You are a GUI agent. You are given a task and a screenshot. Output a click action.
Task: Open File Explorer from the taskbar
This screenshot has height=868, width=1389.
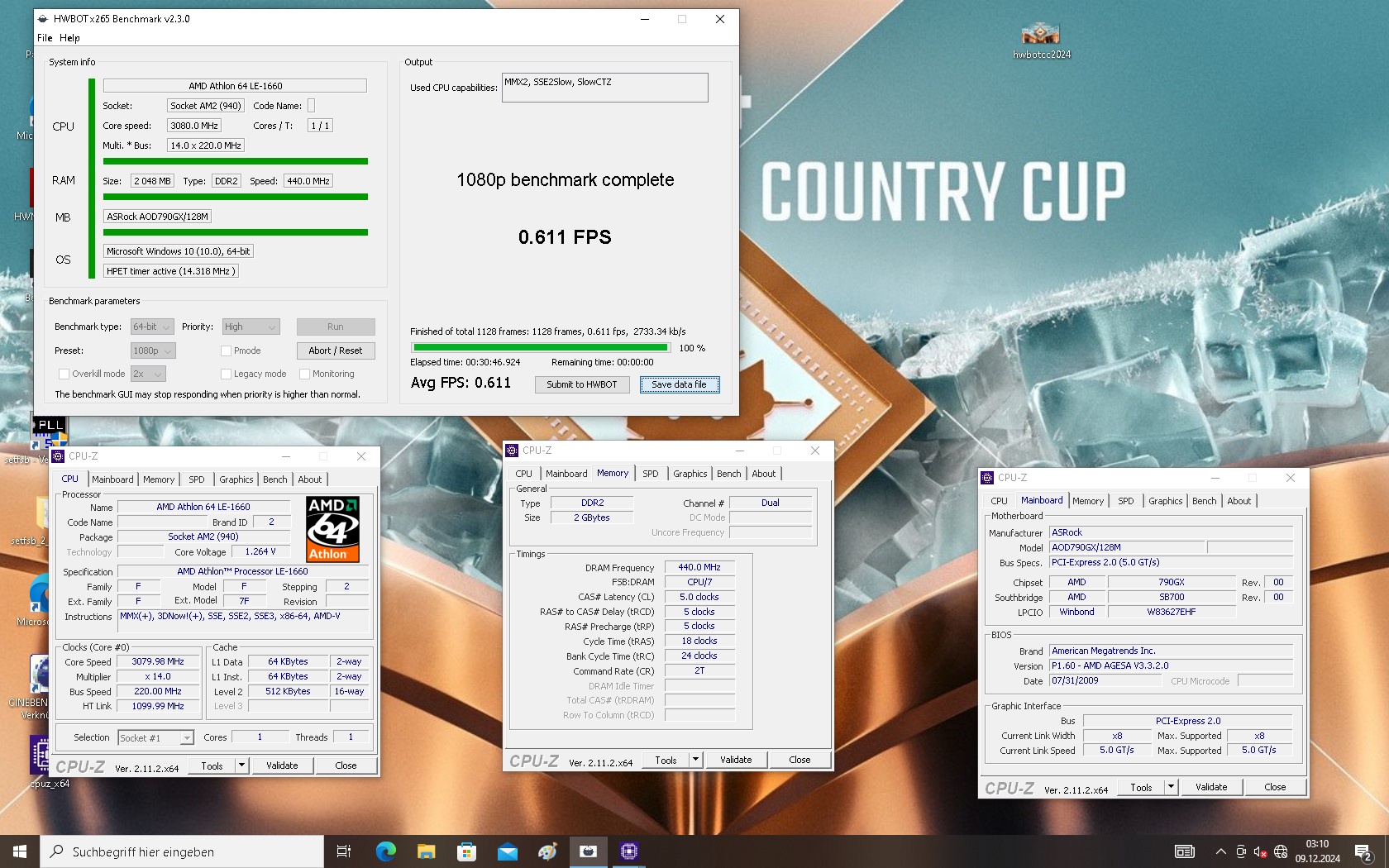(x=426, y=851)
